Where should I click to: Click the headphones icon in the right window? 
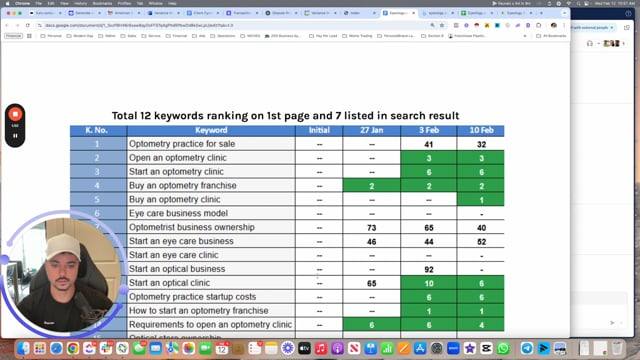590,43
